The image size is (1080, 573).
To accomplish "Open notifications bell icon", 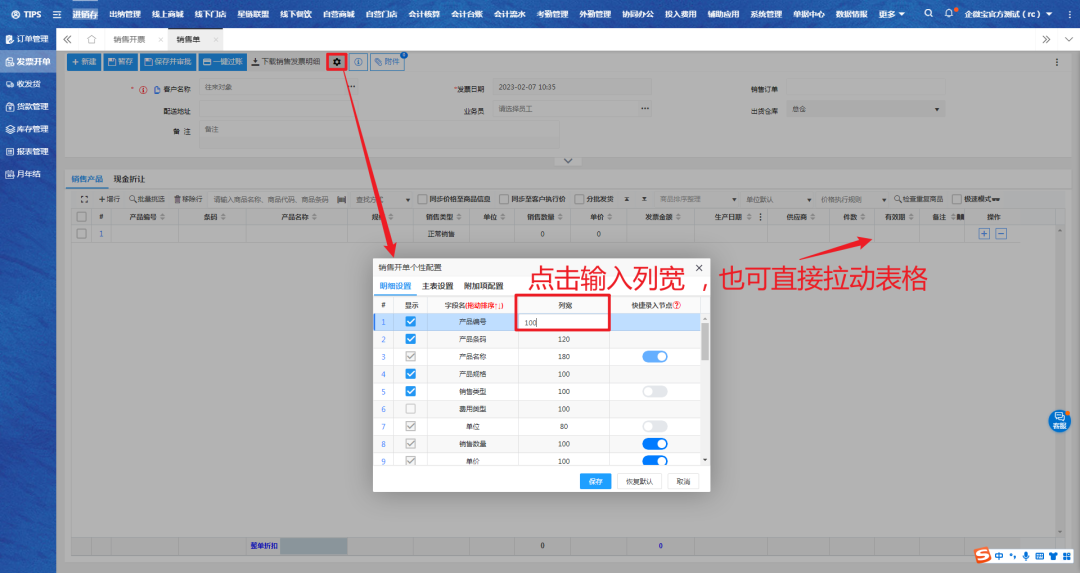I will pyautogui.click(x=948, y=14).
